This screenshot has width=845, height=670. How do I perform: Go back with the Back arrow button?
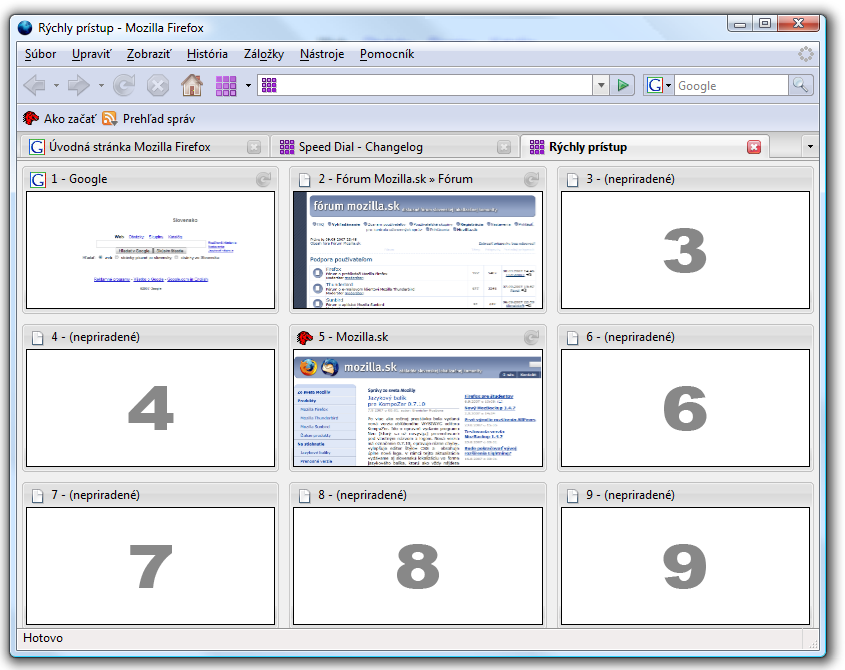(34, 85)
